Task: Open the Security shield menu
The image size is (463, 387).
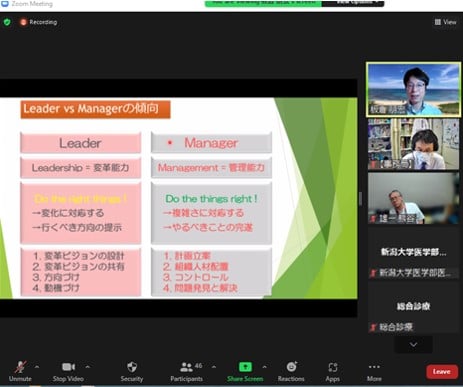Action: (132, 367)
